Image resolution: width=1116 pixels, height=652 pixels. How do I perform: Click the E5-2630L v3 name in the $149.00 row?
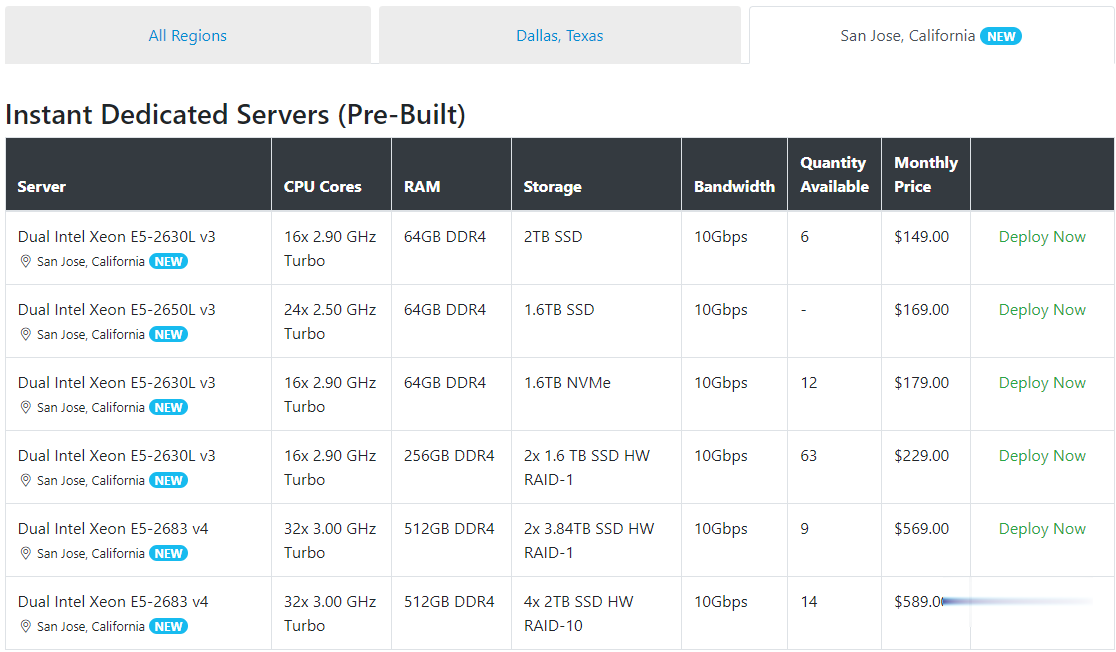[x=117, y=236]
